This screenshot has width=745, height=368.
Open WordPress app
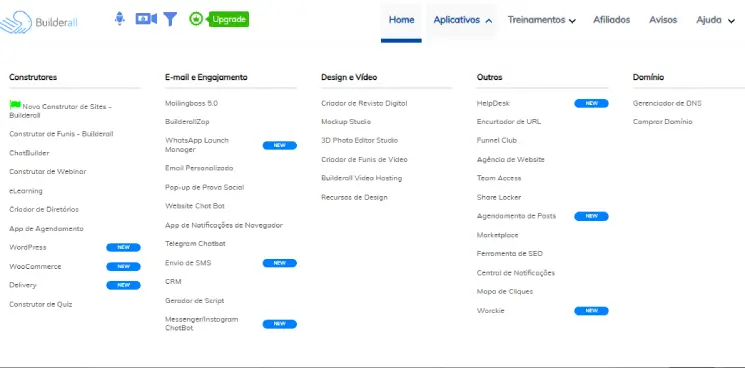click(28, 247)
